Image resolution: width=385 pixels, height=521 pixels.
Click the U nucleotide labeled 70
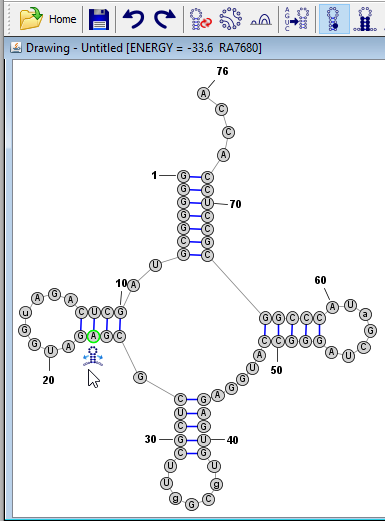[207, 203]
